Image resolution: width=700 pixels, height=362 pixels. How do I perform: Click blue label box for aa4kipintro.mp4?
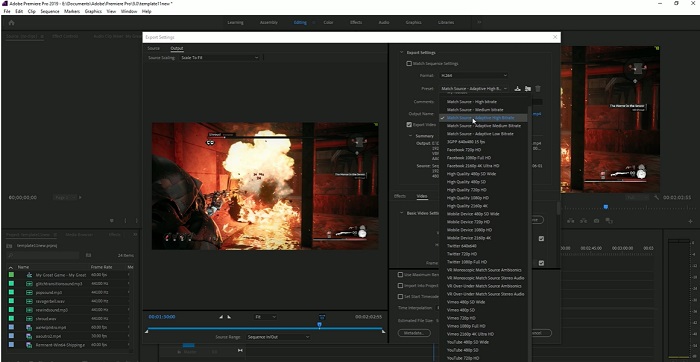[x=11, y=328]
